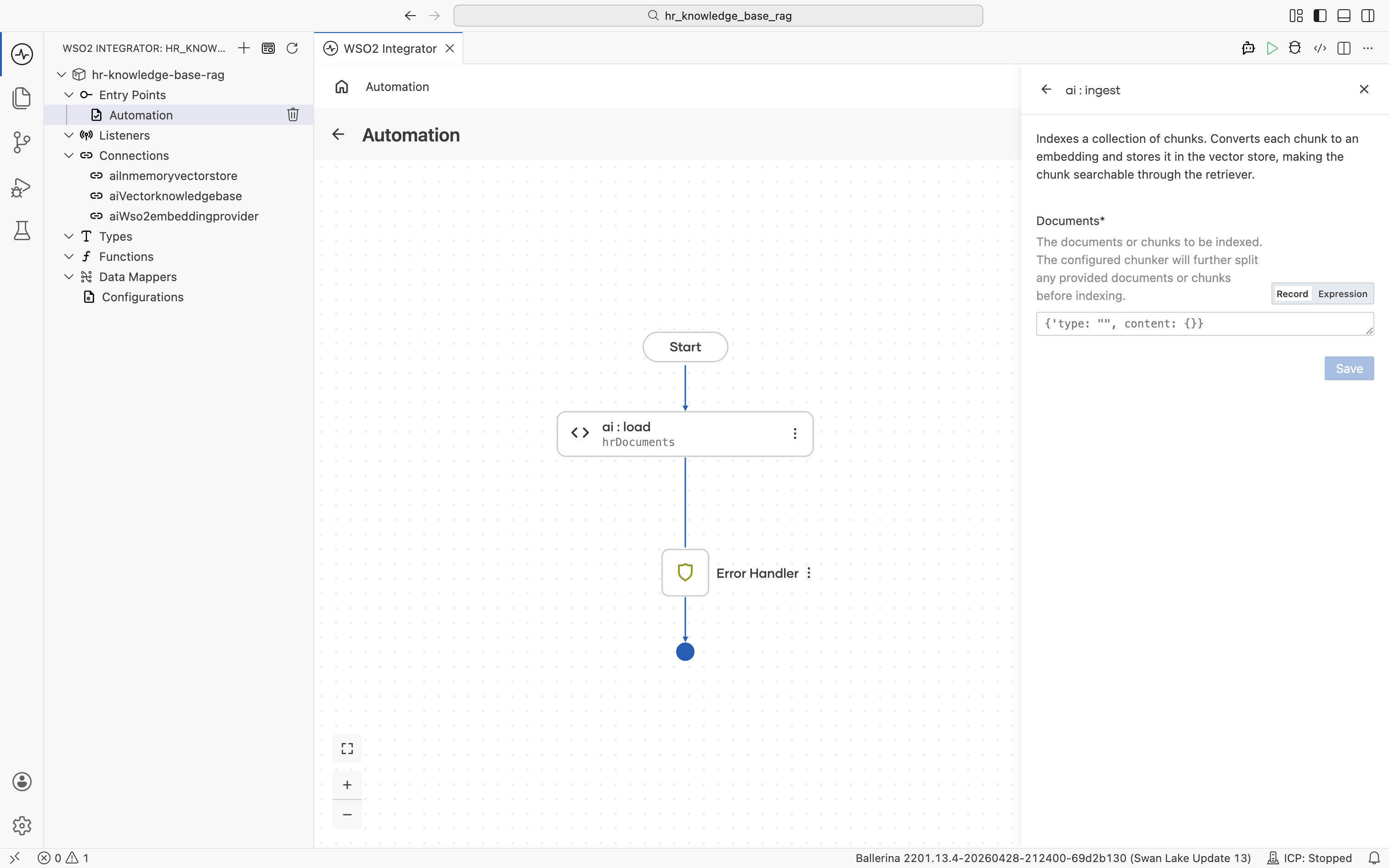
Task: Open the Source Control view
Action: point(22,142)
